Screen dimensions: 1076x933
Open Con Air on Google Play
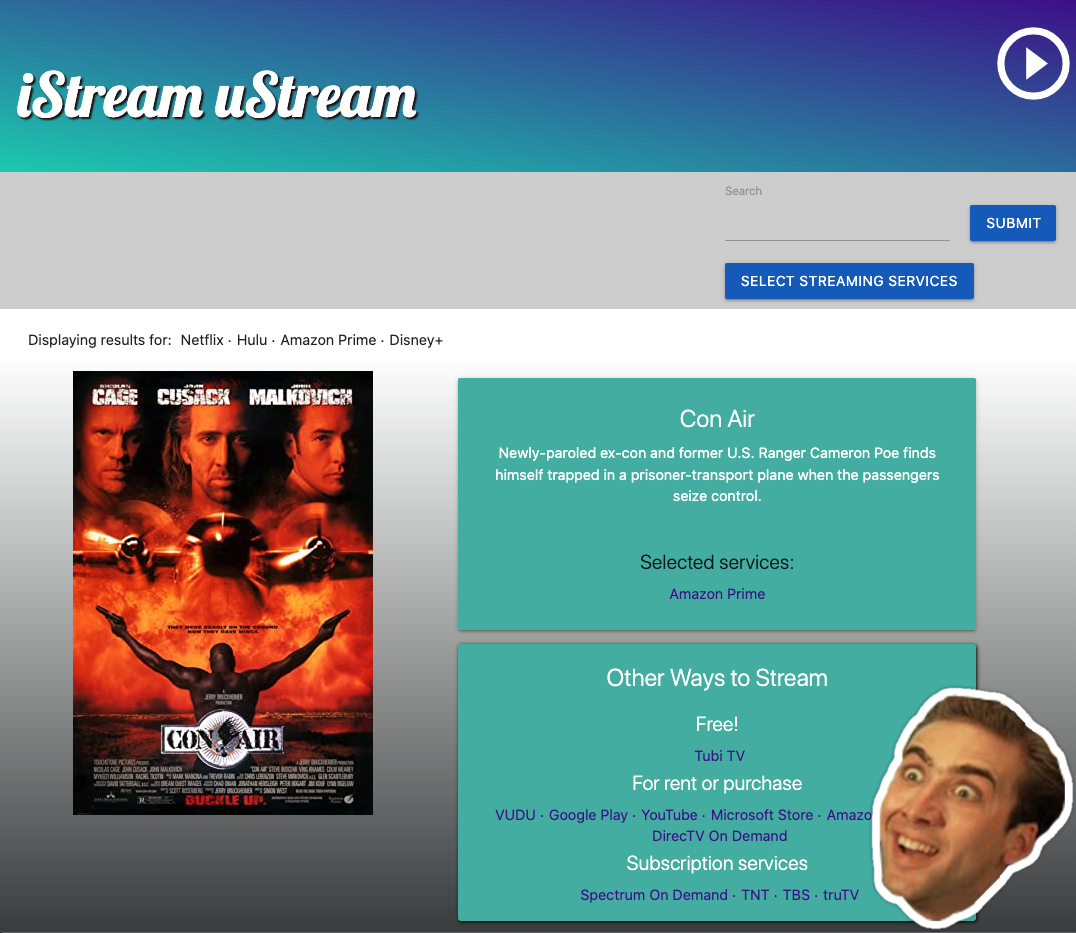click(x=588, y=814)
